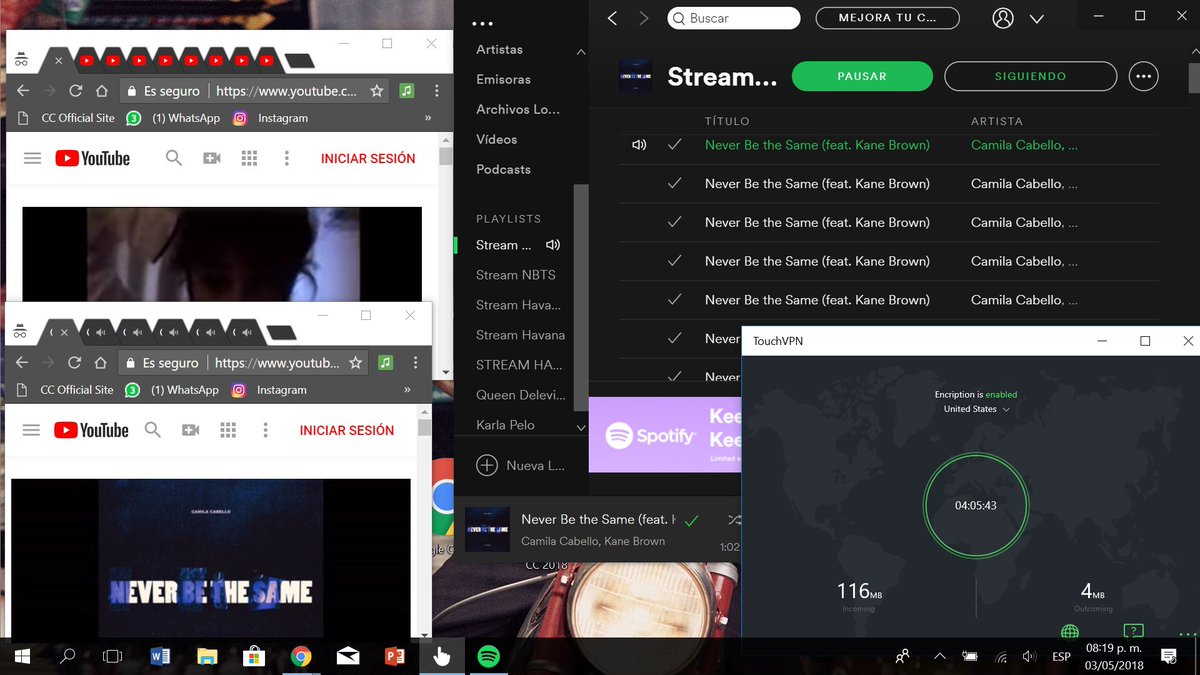This screenshot has width=1200, height=675.
Task: Open YouTube apps grid in upper Chrome window
Action: coord(249,158)
